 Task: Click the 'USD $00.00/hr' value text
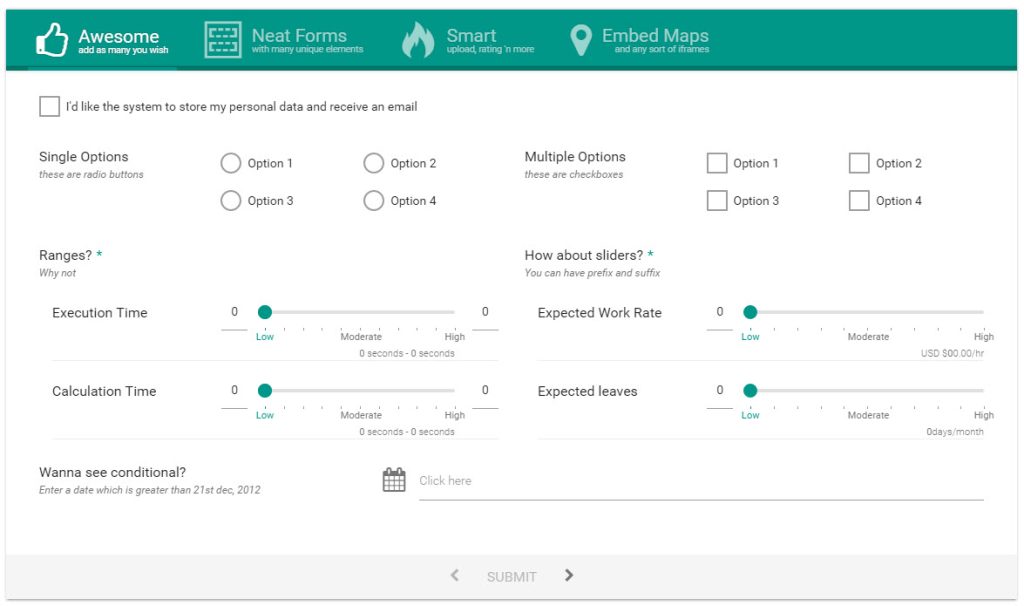[x=952, y=353]
